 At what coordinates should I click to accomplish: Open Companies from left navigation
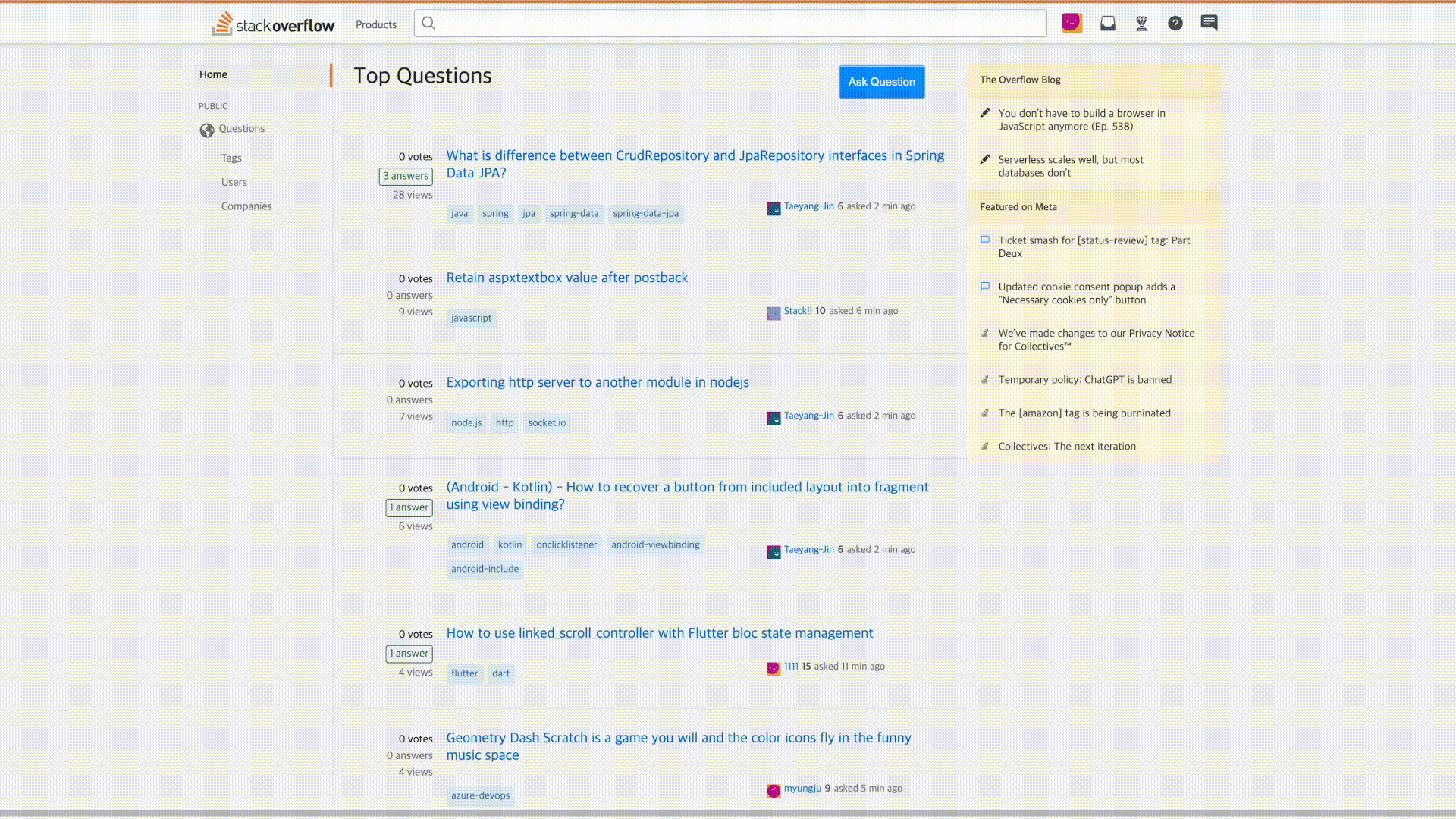[x=246, y=206]
